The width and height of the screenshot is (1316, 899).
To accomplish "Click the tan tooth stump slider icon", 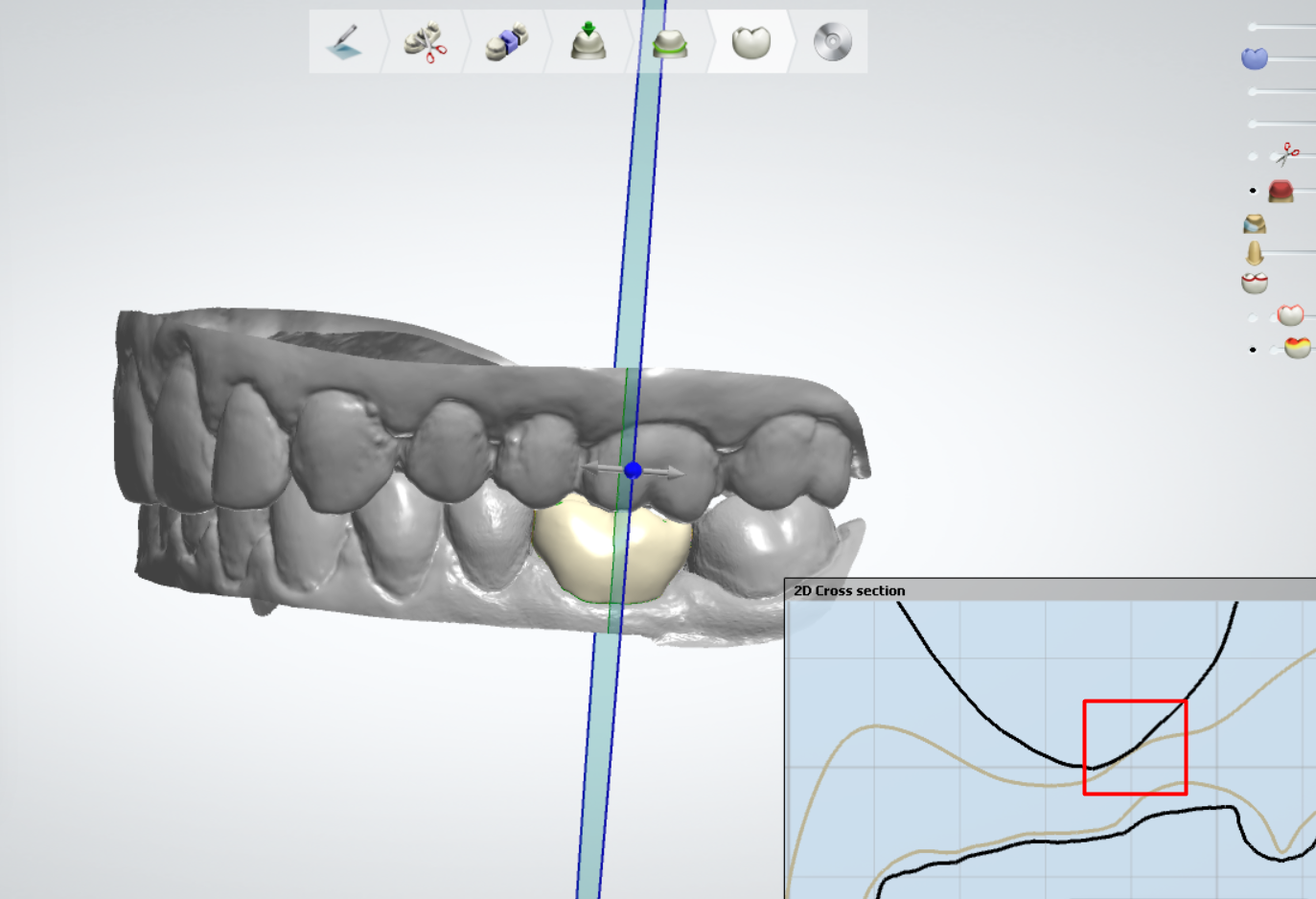I will (1254, 253).
